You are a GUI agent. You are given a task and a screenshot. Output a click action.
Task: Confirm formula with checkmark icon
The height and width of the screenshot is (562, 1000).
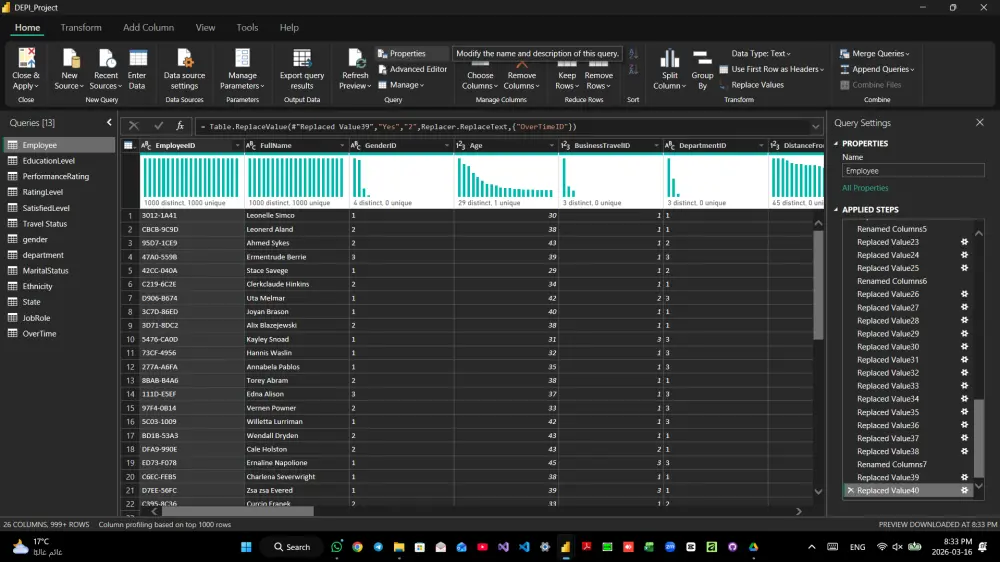coord(158,126)
